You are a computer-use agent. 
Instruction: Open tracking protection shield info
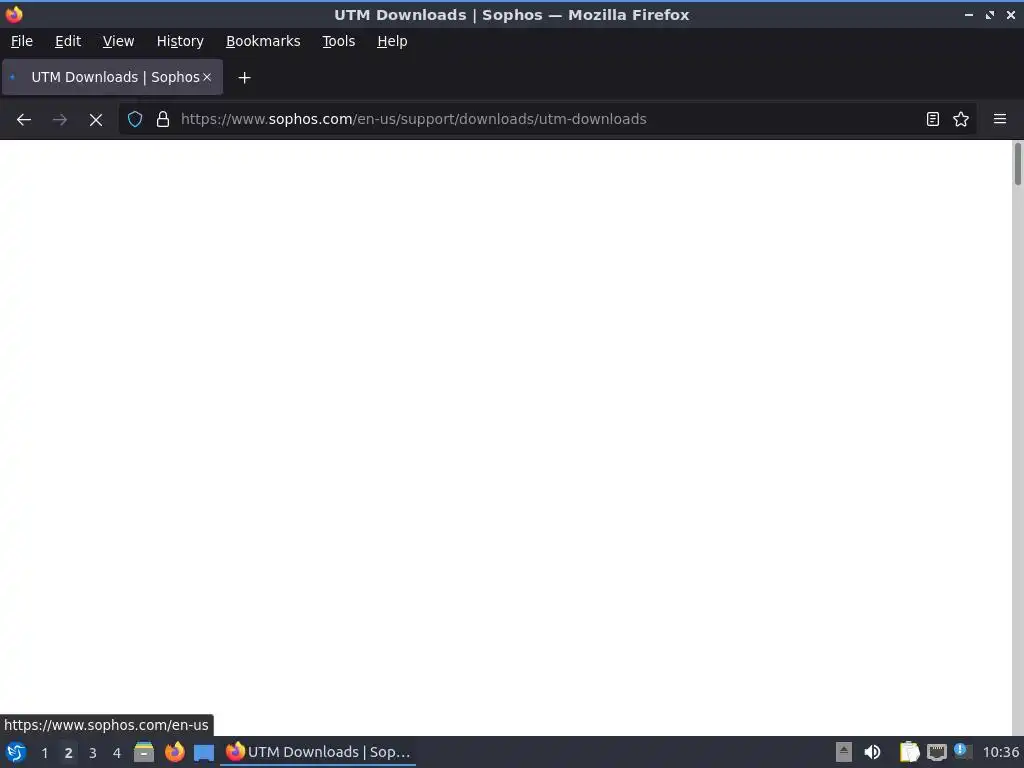135,120
